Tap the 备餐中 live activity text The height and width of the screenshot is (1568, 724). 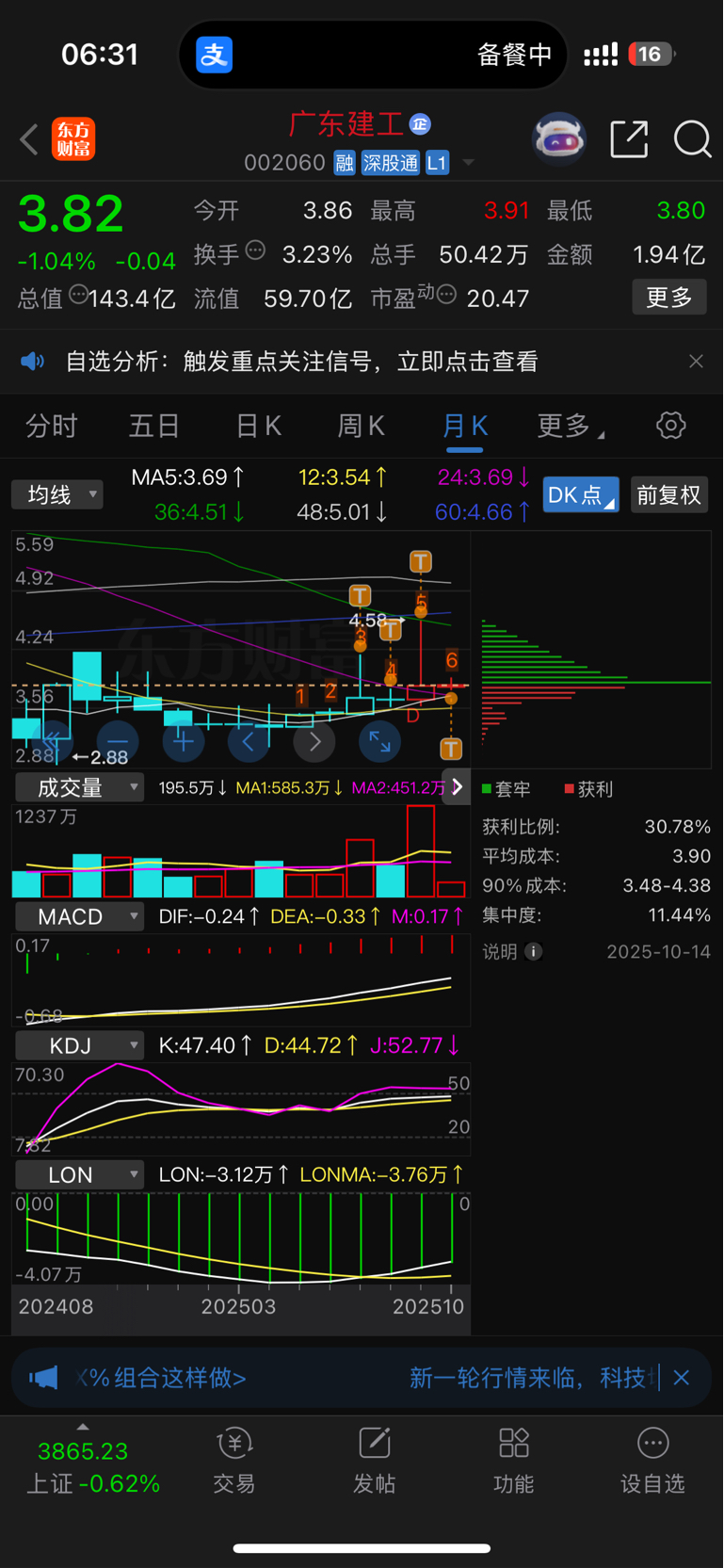(x=514, y=55)
